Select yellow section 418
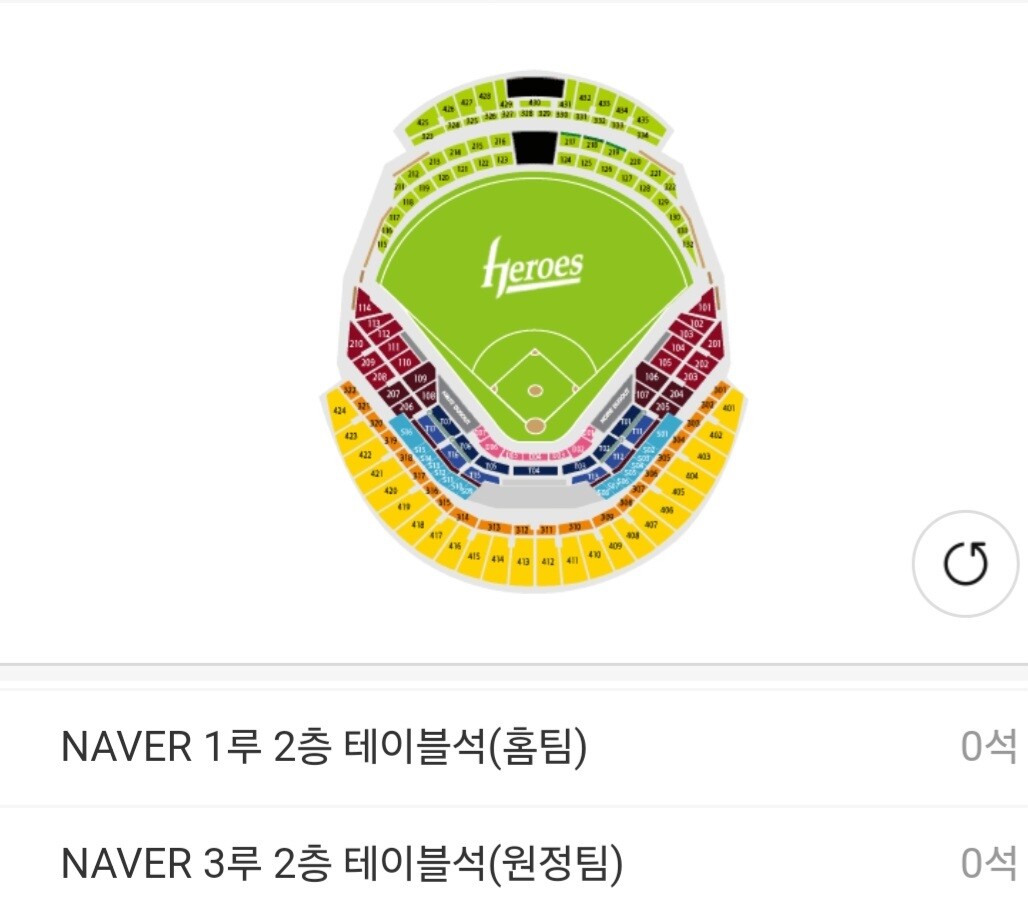The image size is (1028, 912). tap(417, 524)
